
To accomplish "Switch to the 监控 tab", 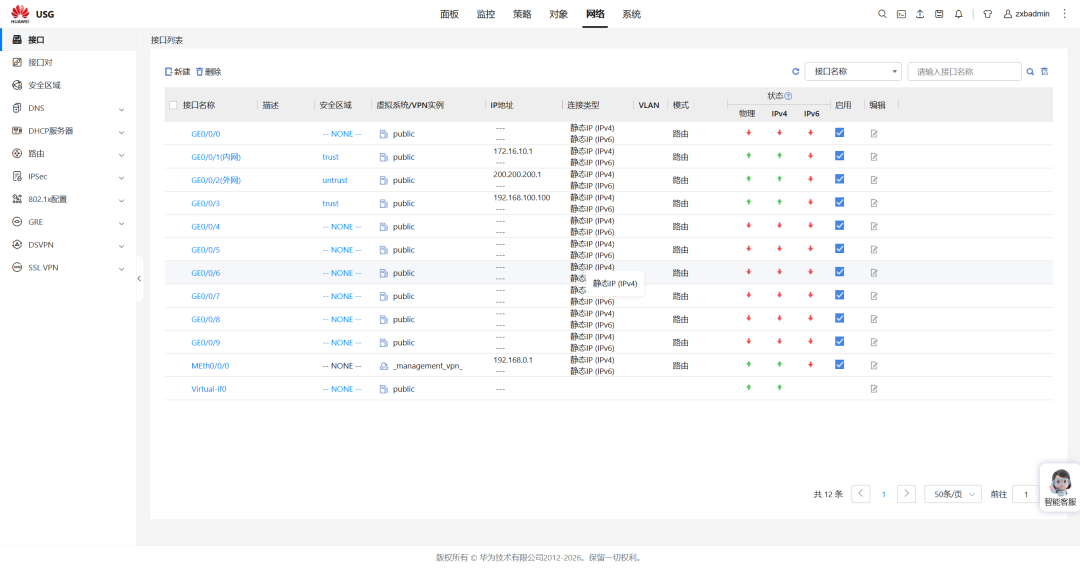I will pos(486,14).
